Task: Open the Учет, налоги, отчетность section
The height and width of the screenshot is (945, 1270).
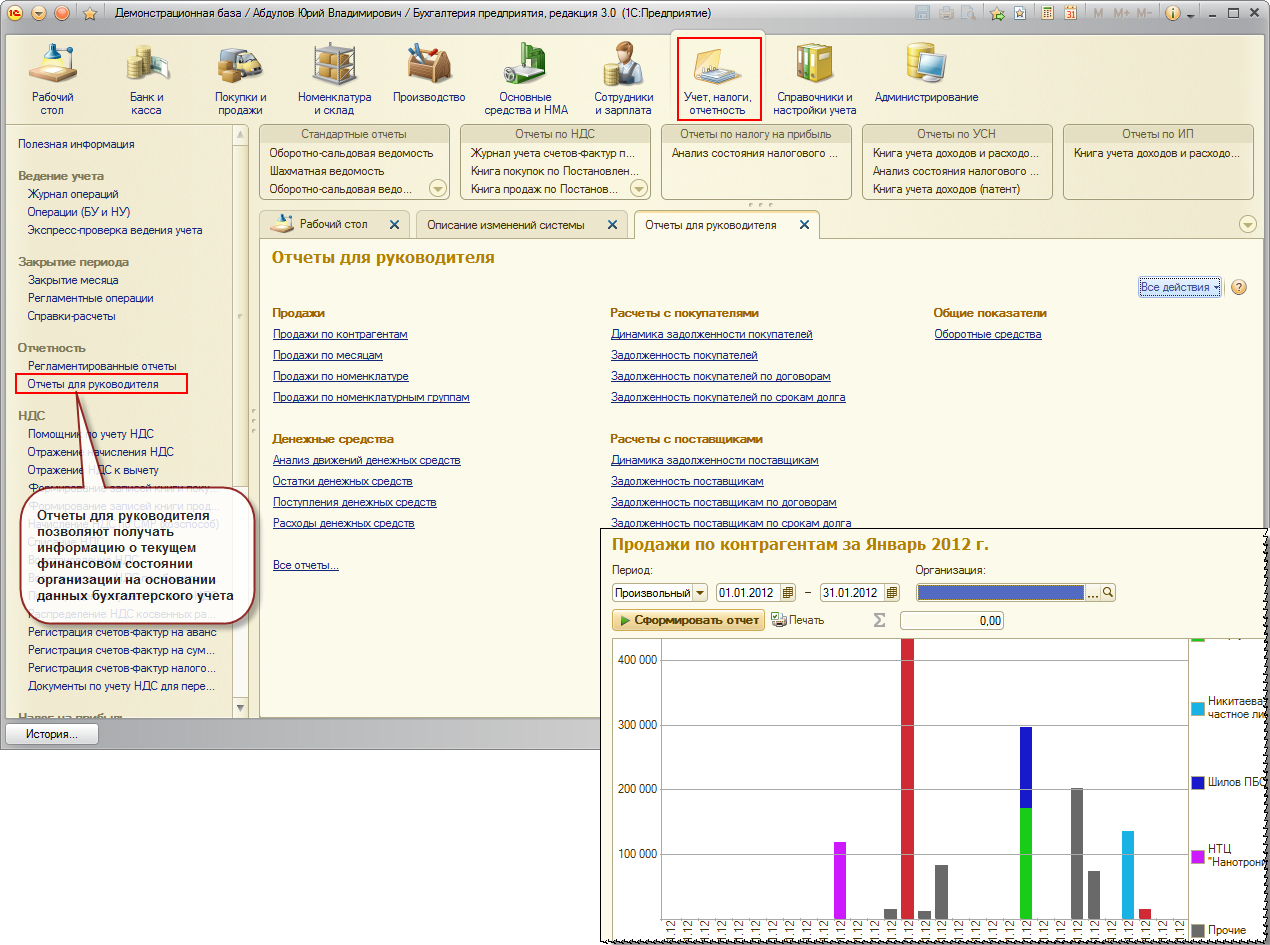Action: [x=718, y=78]
